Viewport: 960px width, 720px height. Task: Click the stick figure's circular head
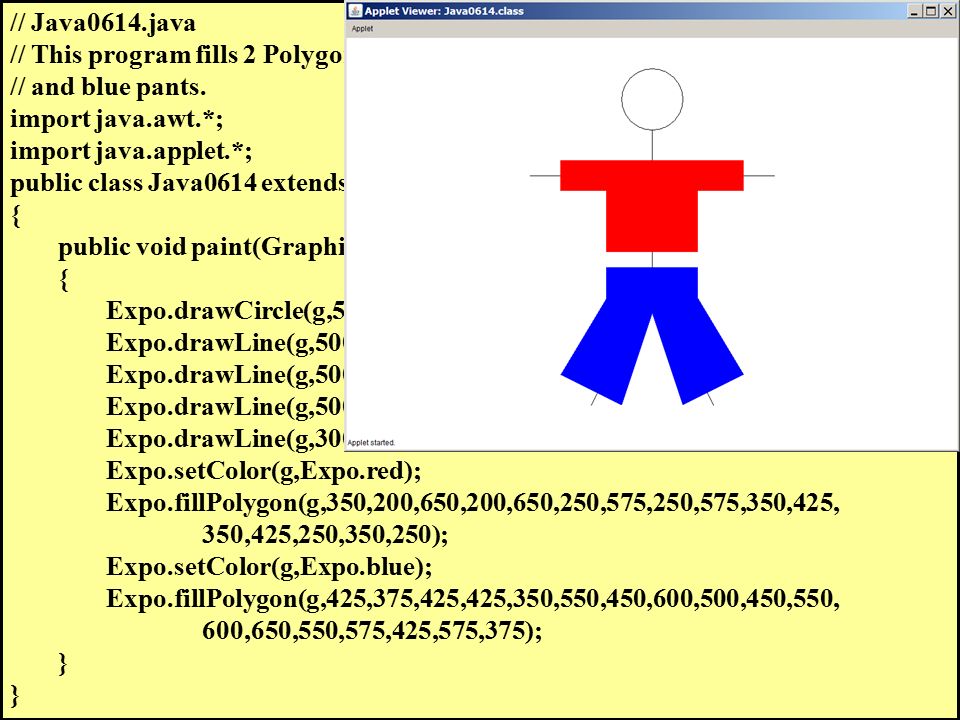point(652,99)
